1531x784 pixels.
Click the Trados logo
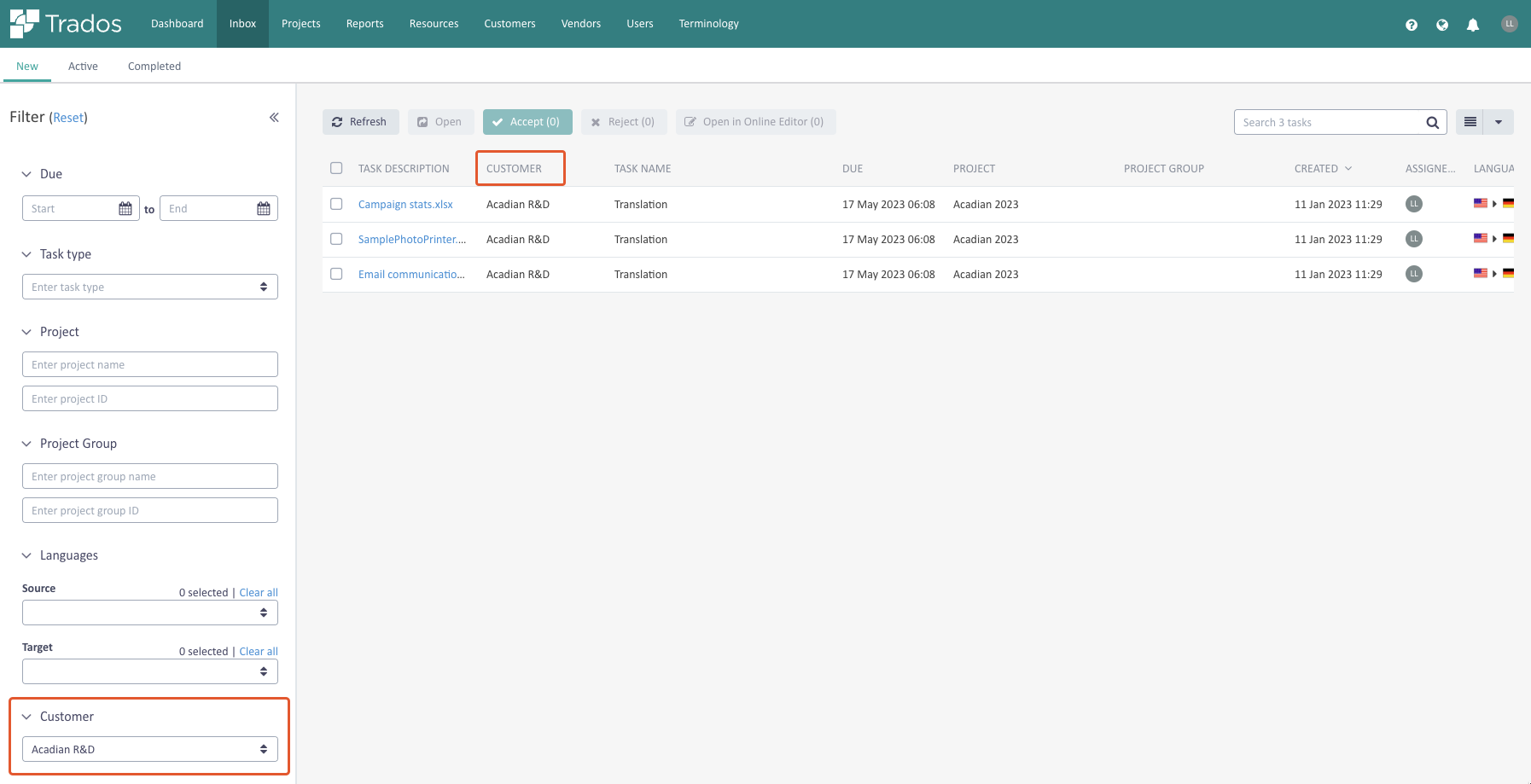(x=66, y=24)
